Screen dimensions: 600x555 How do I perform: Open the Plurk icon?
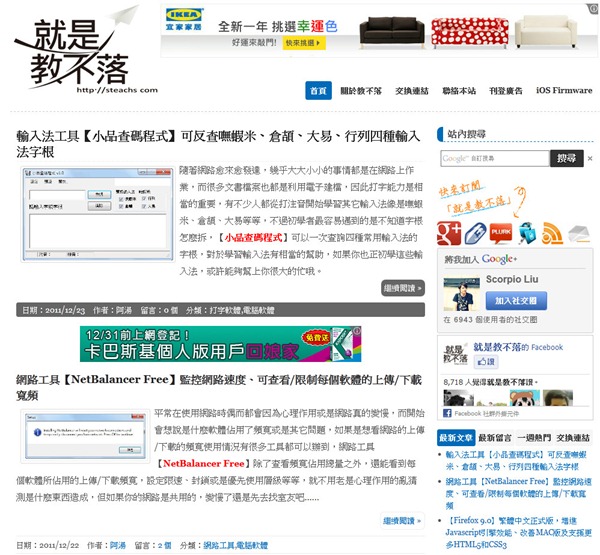coord(501,233)
